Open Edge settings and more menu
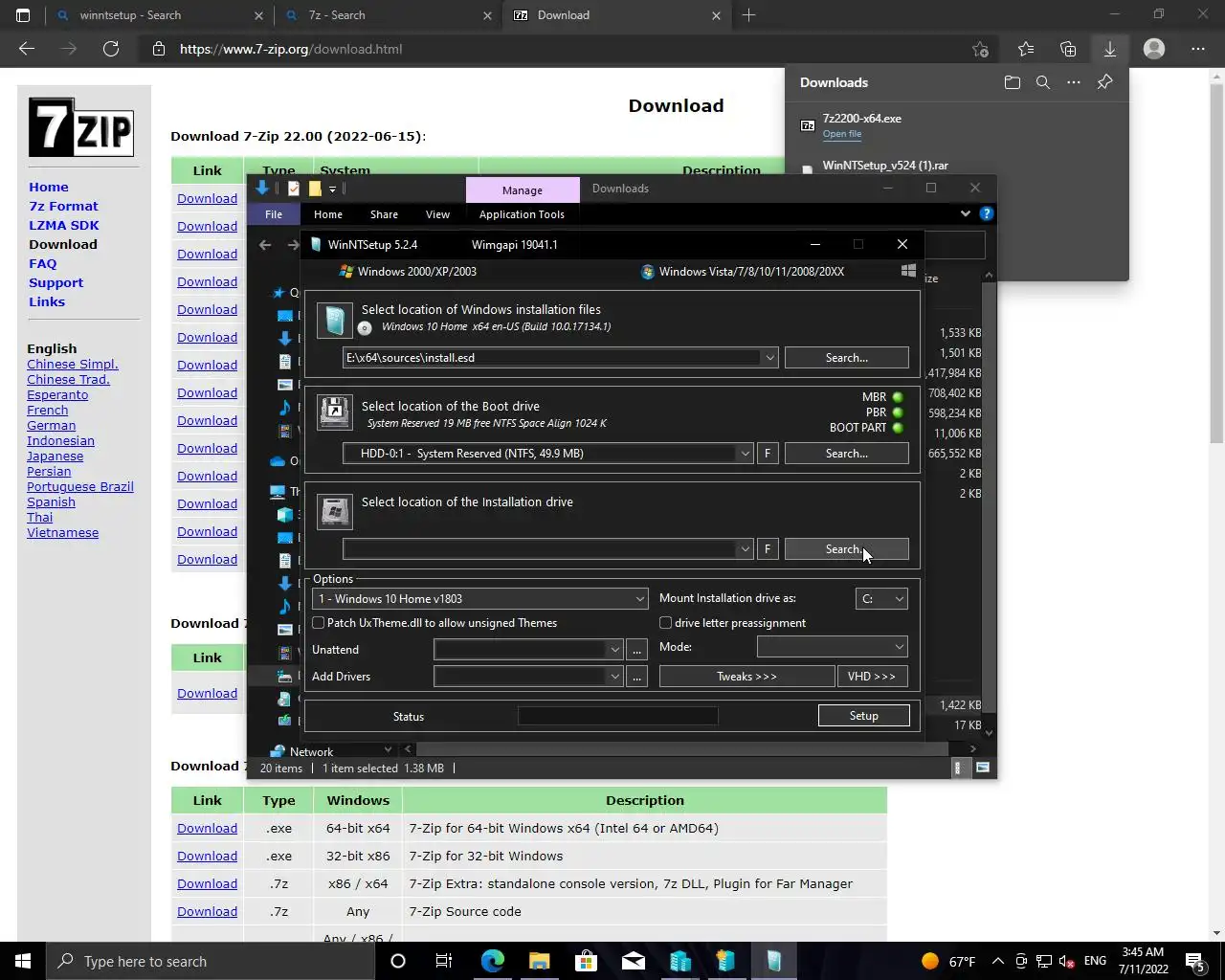This screenshot has height=980, width=1225. [x=1197, y=49]
